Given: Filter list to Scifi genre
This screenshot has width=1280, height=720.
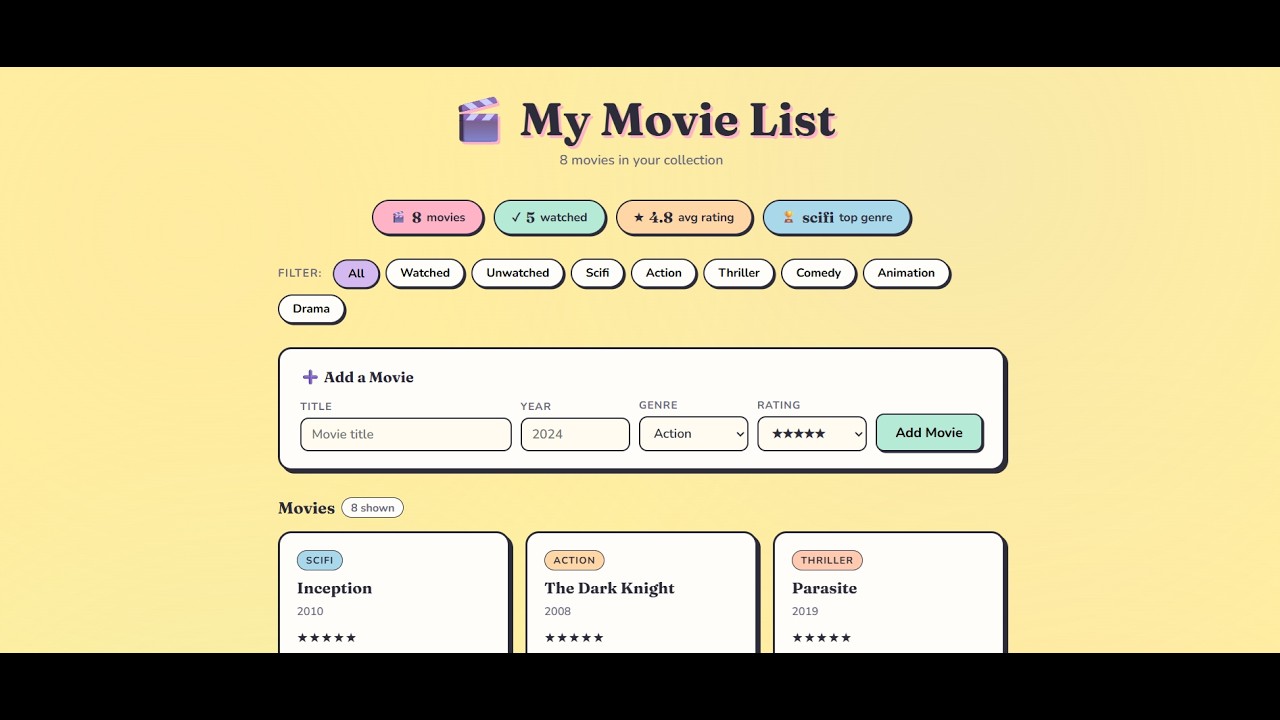Looking at the screenshot, I should tap(598, 273).
